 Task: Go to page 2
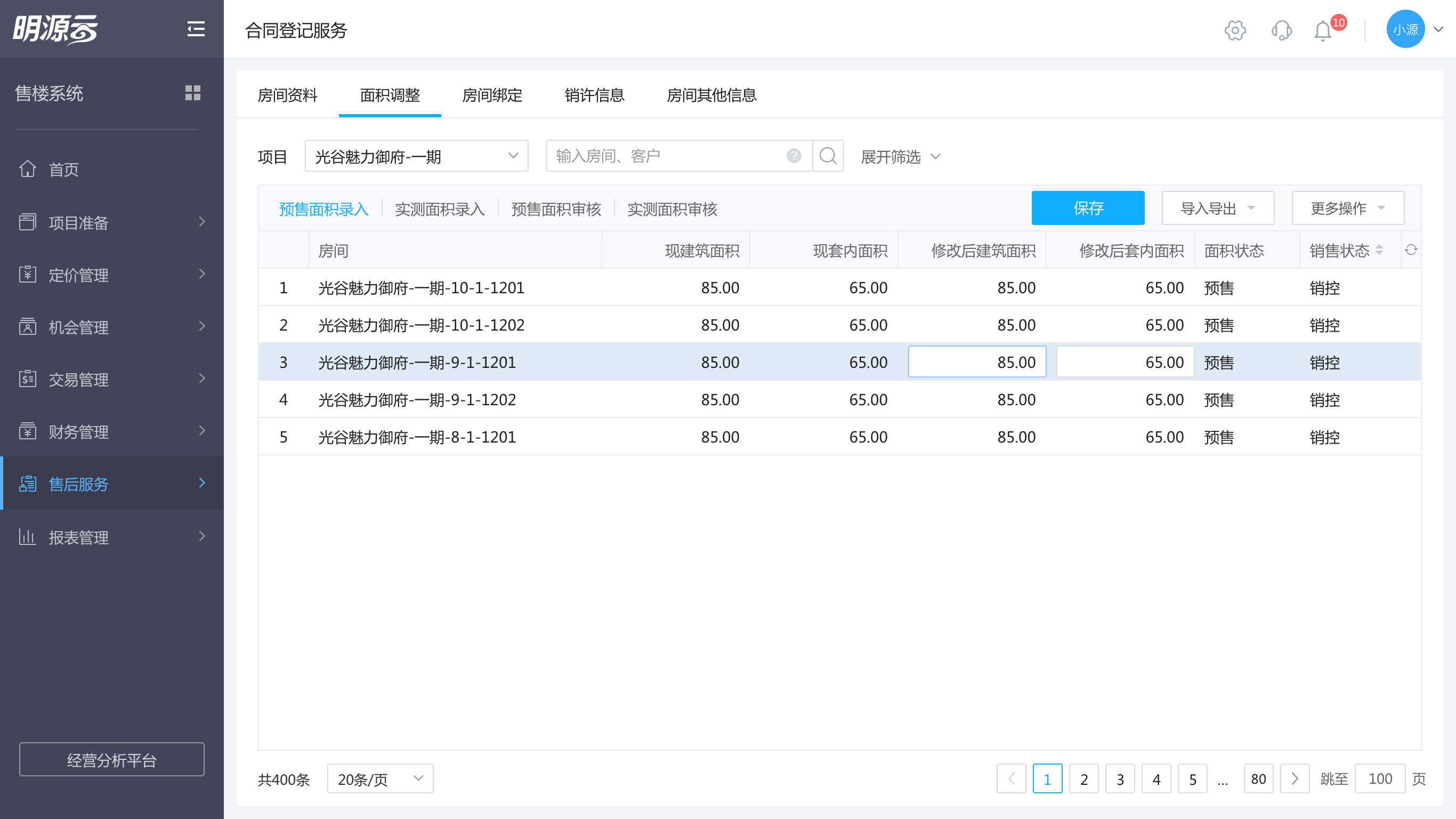[x=1083, y=779]
